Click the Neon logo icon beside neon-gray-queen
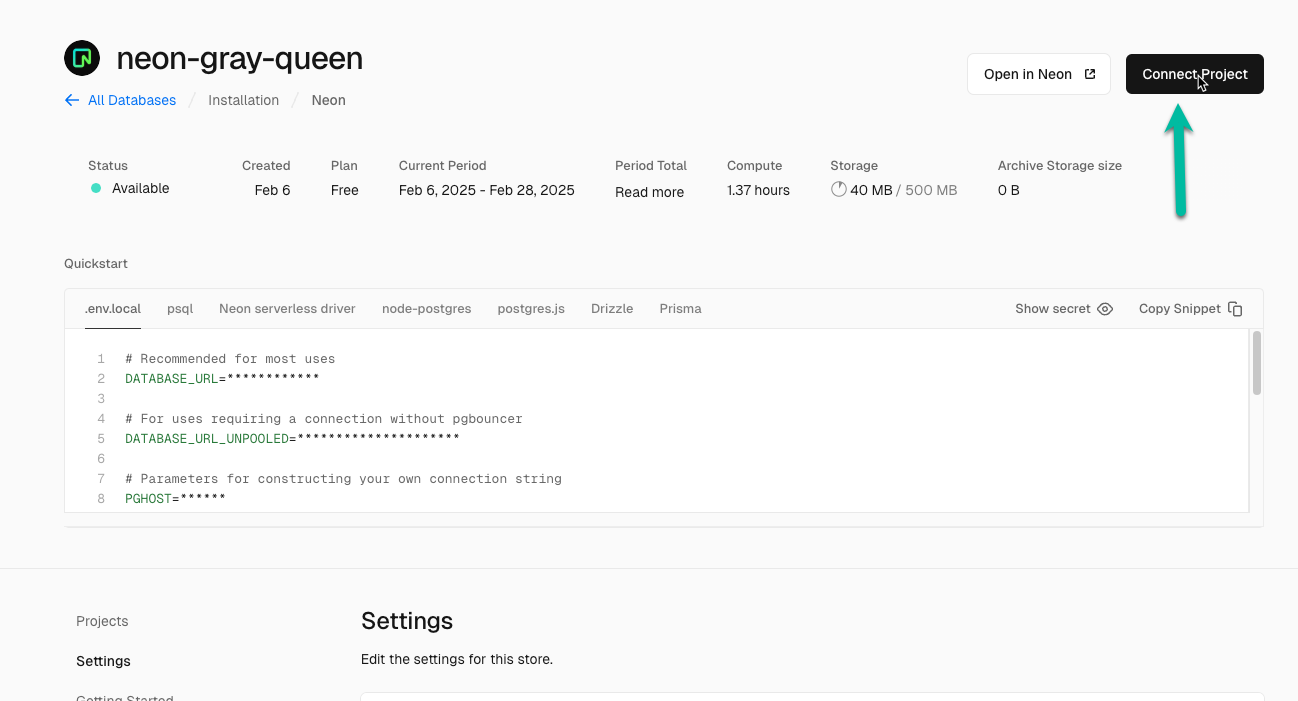The width and height of the screenshot is (1298, 701). pos(82,59)
